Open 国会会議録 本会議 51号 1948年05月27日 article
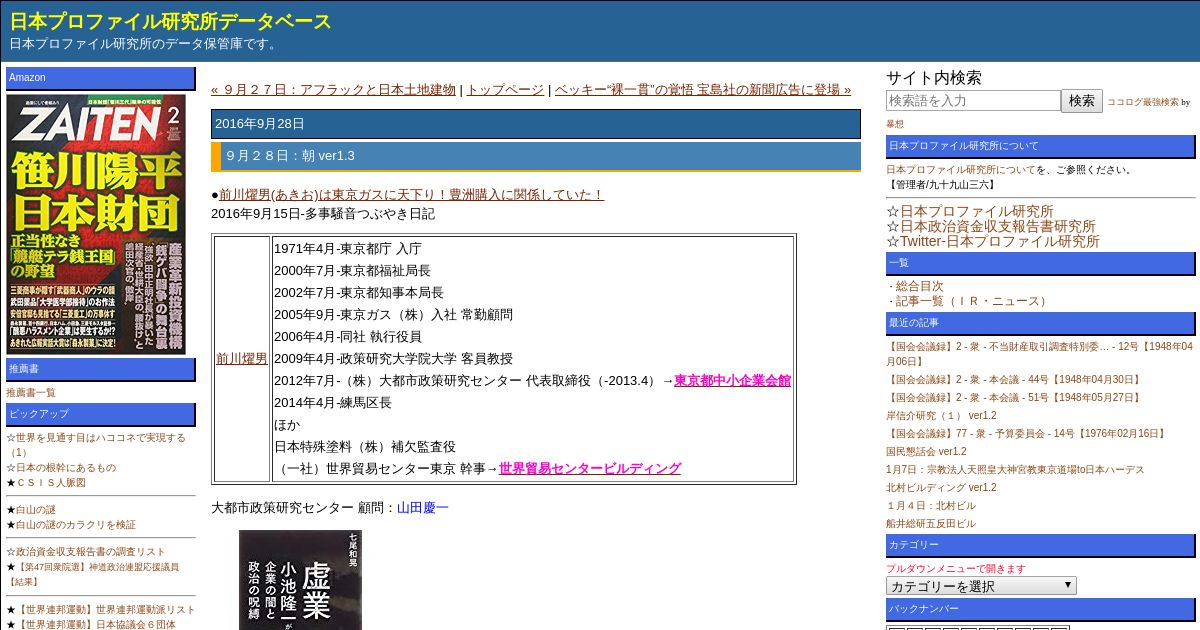The width and height of the screenshot is (1200, 630). coord(1014,398)
